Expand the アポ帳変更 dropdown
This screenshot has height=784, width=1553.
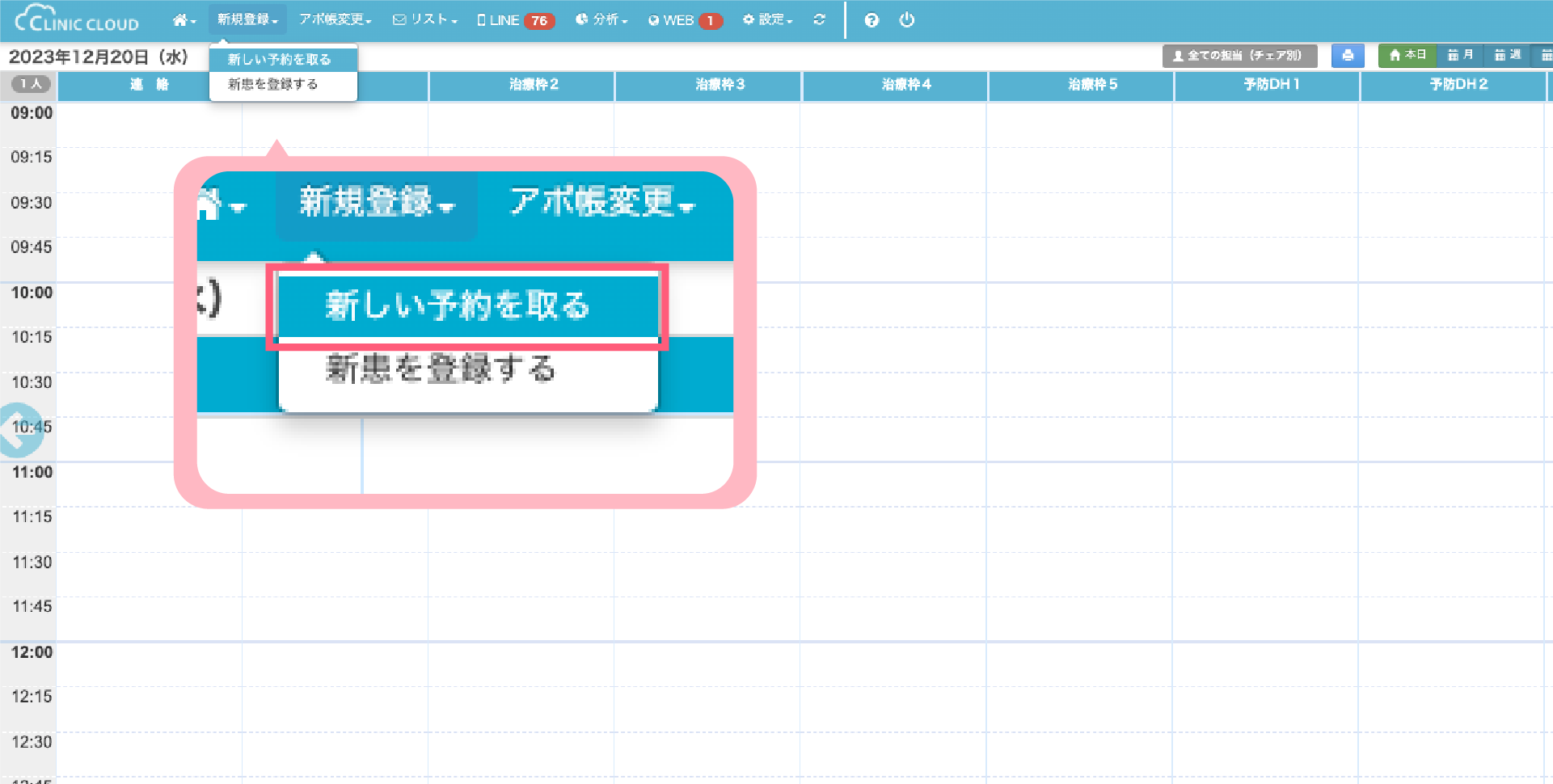(335, 19)
